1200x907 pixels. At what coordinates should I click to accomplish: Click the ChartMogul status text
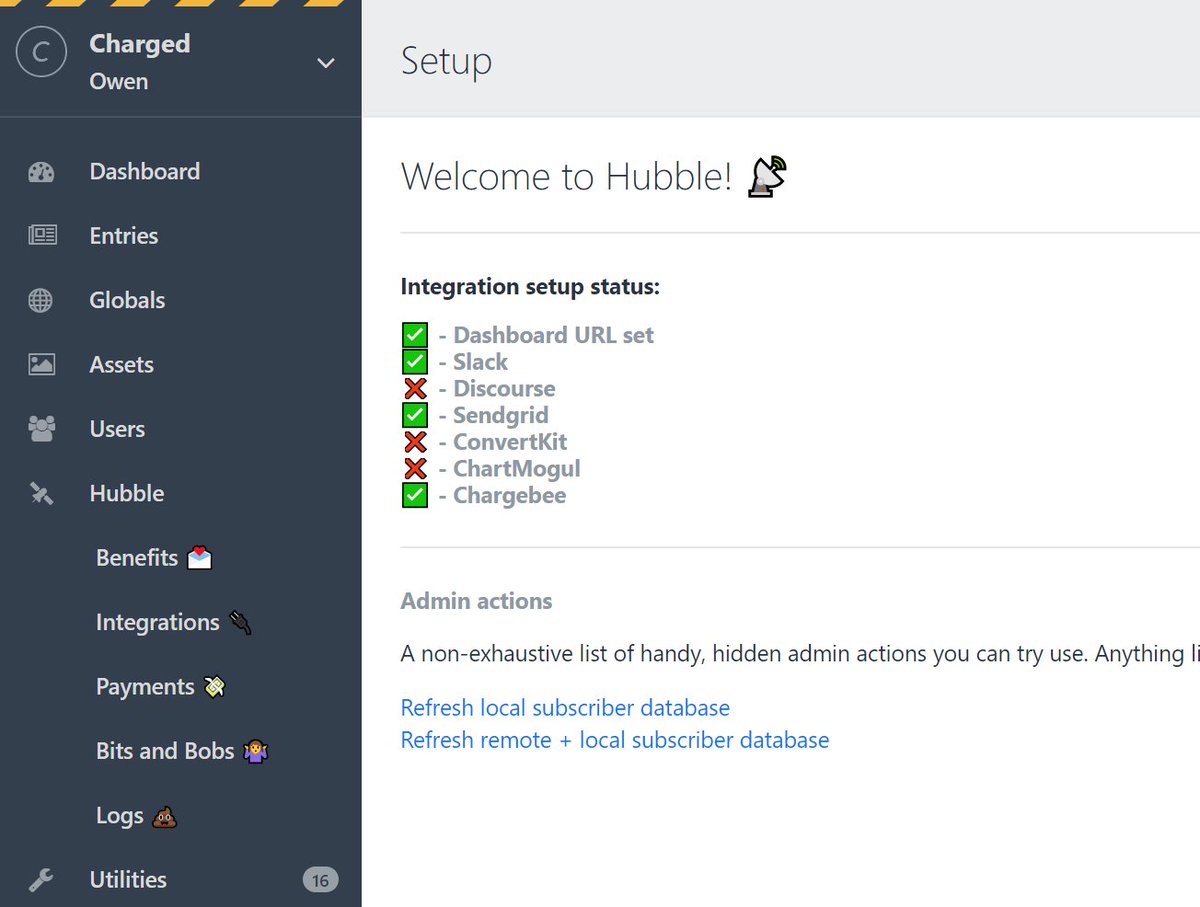coord(516,469)
